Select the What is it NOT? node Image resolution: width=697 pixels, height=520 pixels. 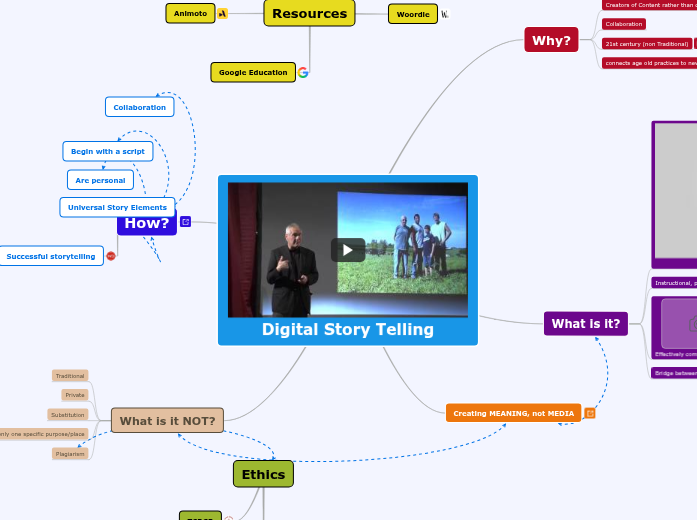167,420
